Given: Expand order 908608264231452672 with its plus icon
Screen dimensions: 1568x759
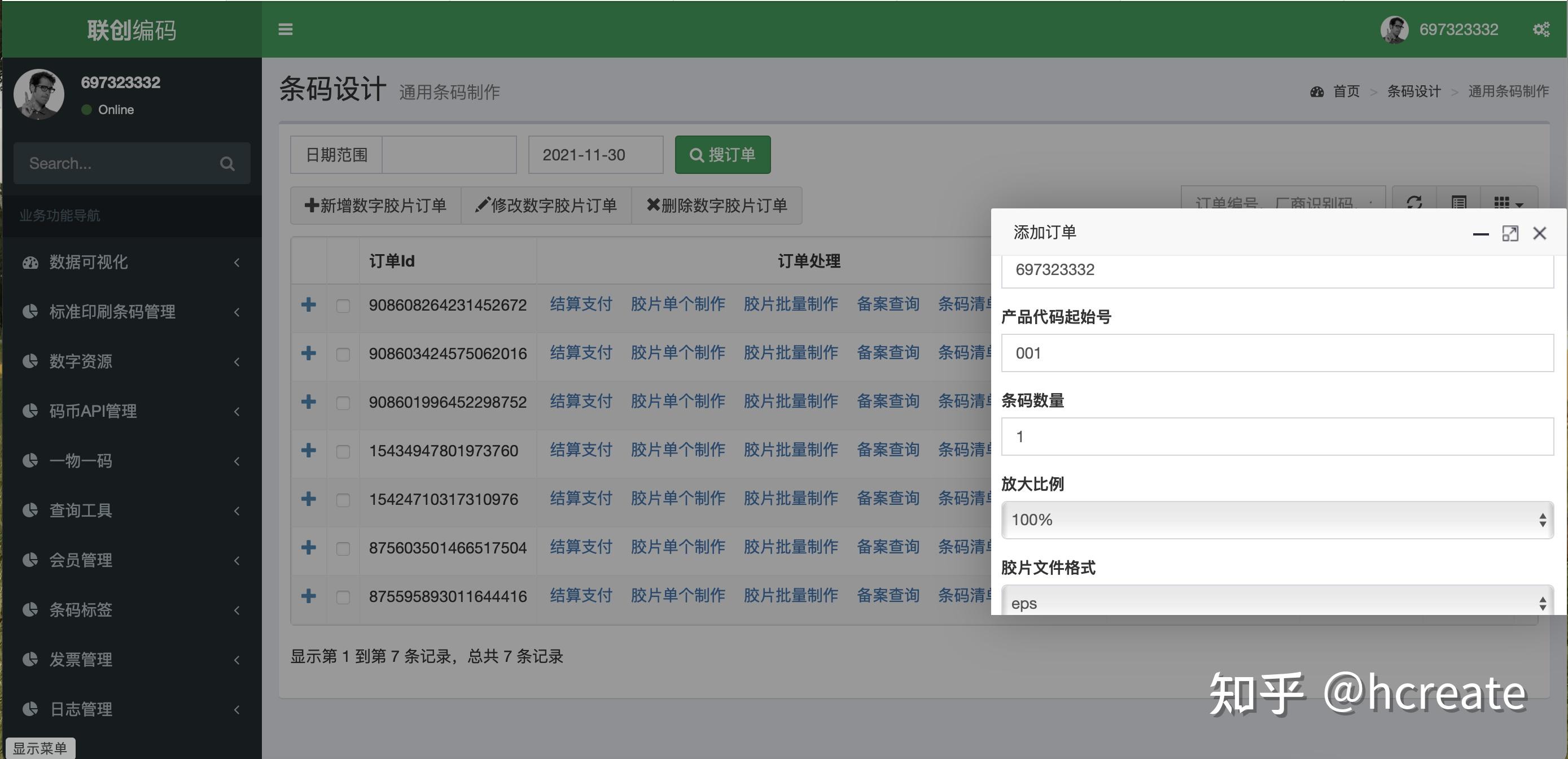Looking at the screenshot, I should click(x=309, y=304).
